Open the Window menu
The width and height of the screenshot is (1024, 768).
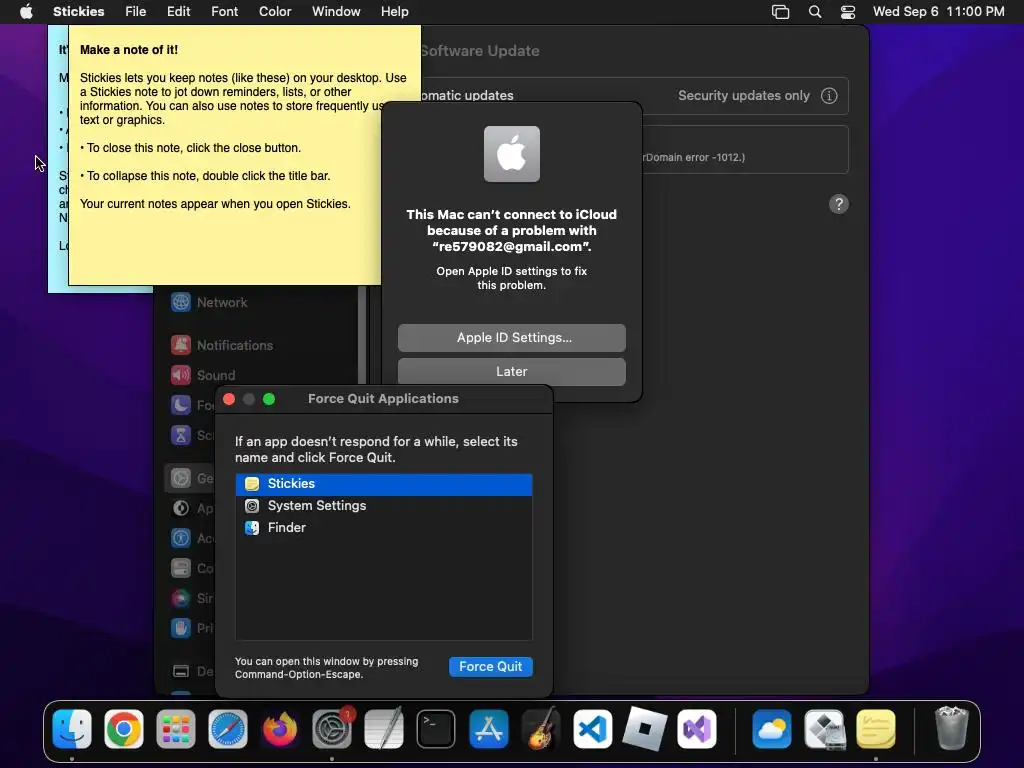336,11
